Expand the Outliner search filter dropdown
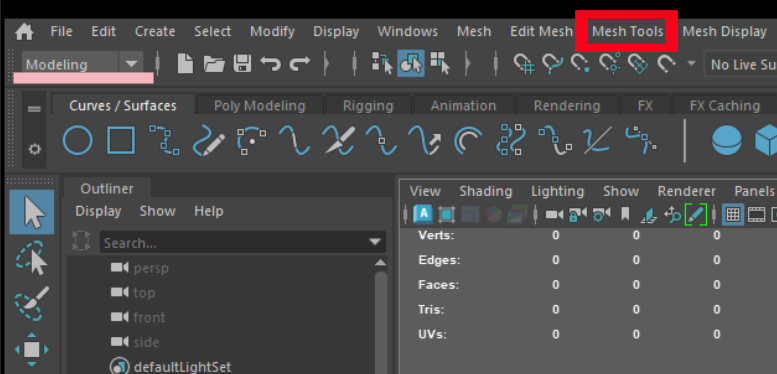The height and width of the screenshot is (374, 777). click(x=376, y=242)
